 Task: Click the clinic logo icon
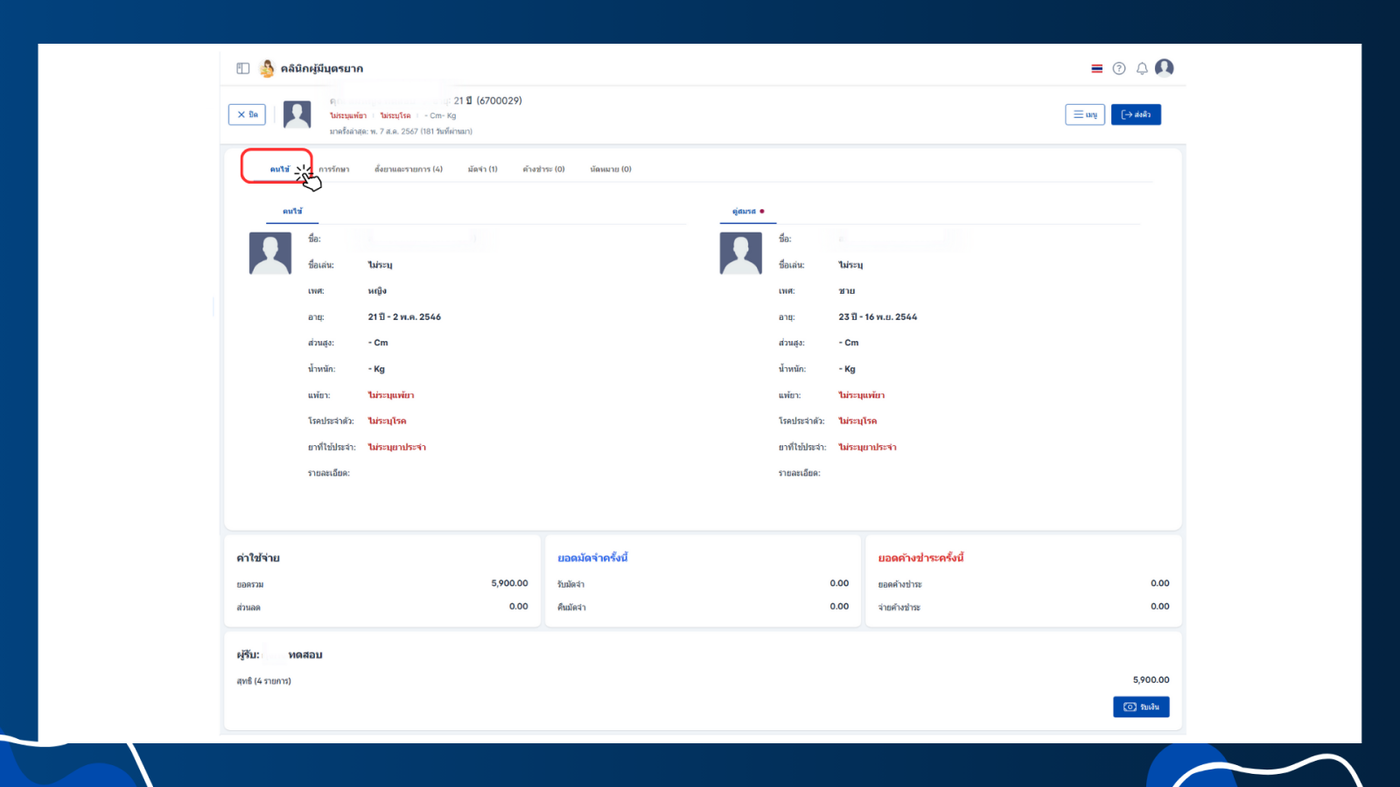(x=267, y=68)
